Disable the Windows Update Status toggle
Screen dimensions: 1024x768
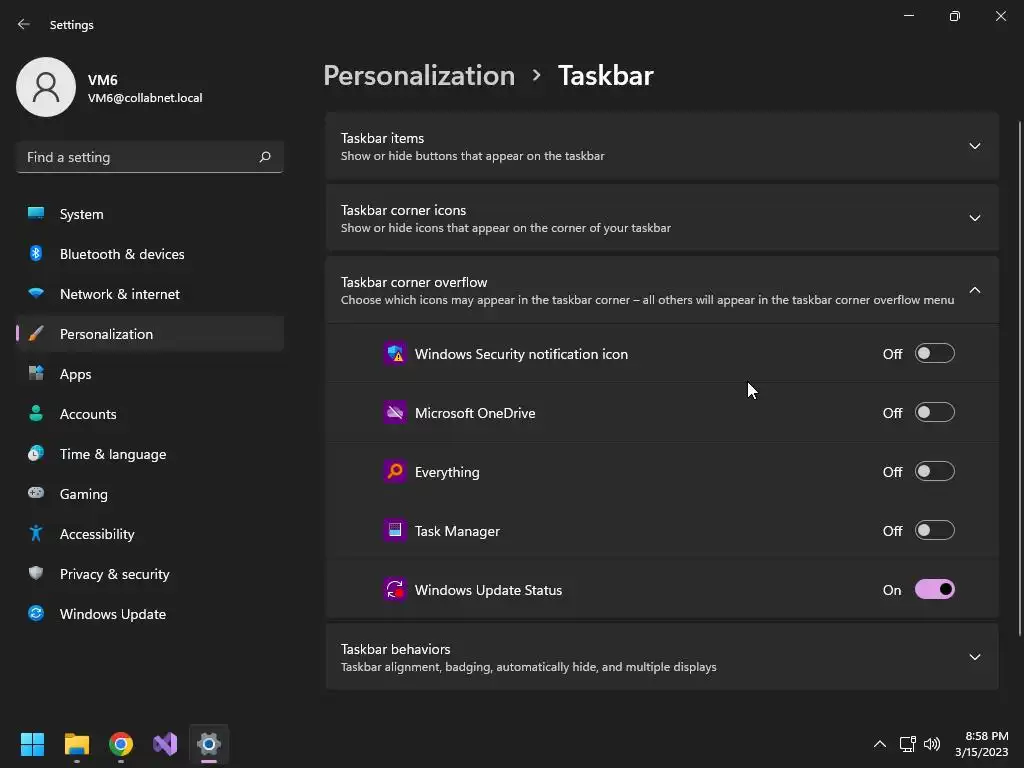934,590
